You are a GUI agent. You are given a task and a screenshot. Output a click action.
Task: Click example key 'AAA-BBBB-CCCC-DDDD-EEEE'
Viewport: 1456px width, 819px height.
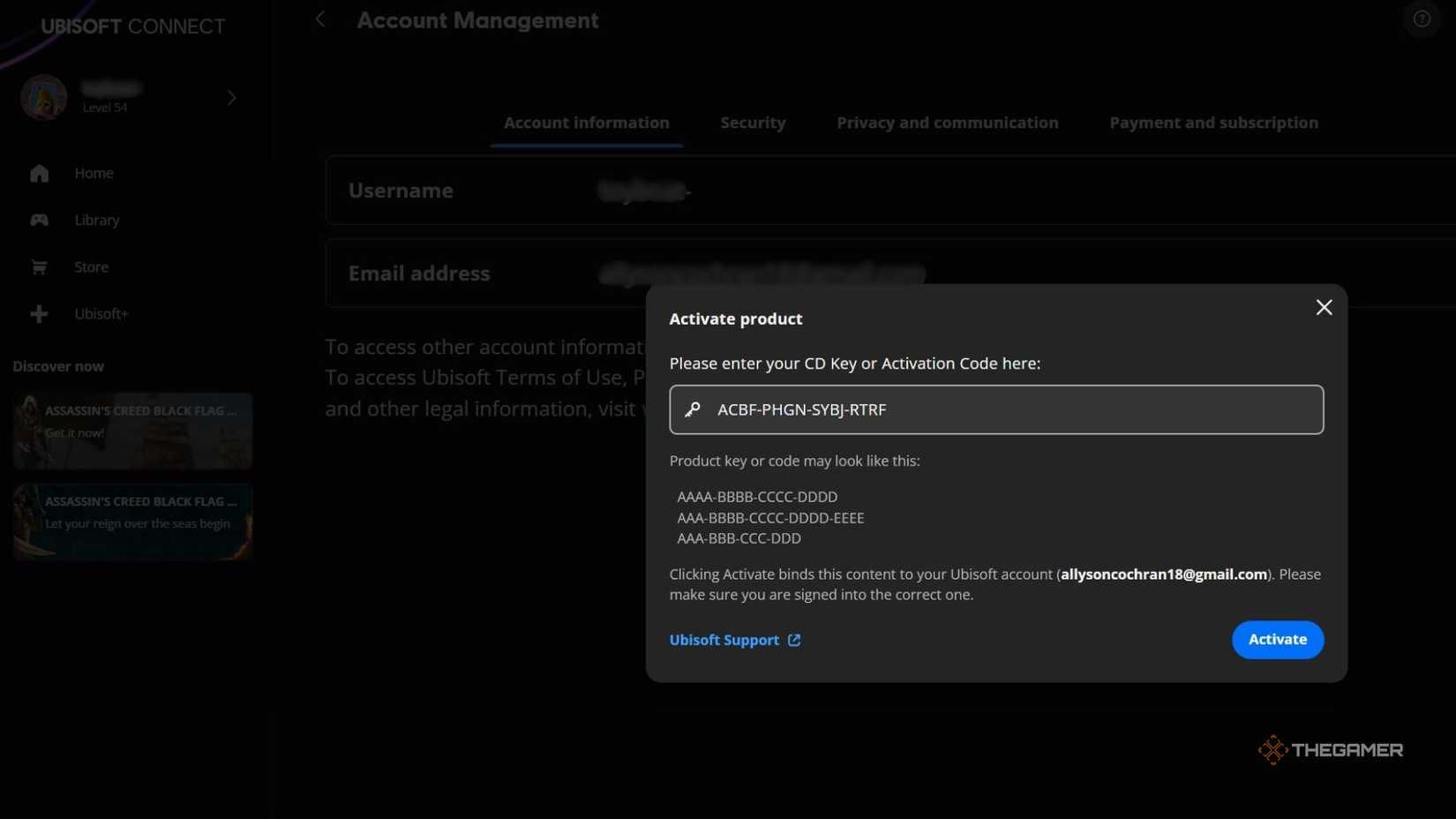coord(770,518)
